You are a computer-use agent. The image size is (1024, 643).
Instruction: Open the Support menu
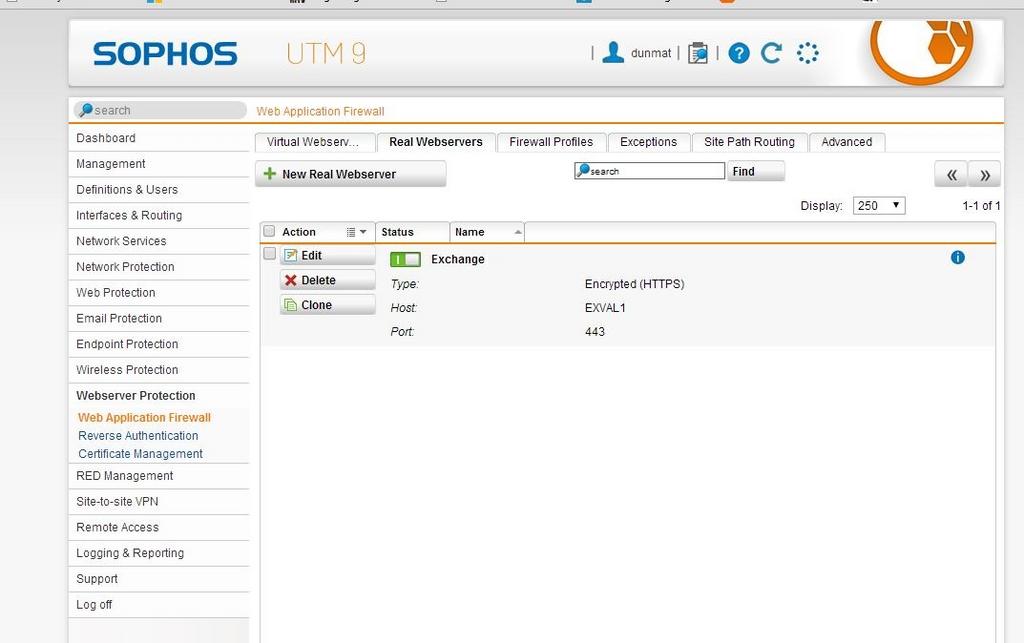point(159,580)
